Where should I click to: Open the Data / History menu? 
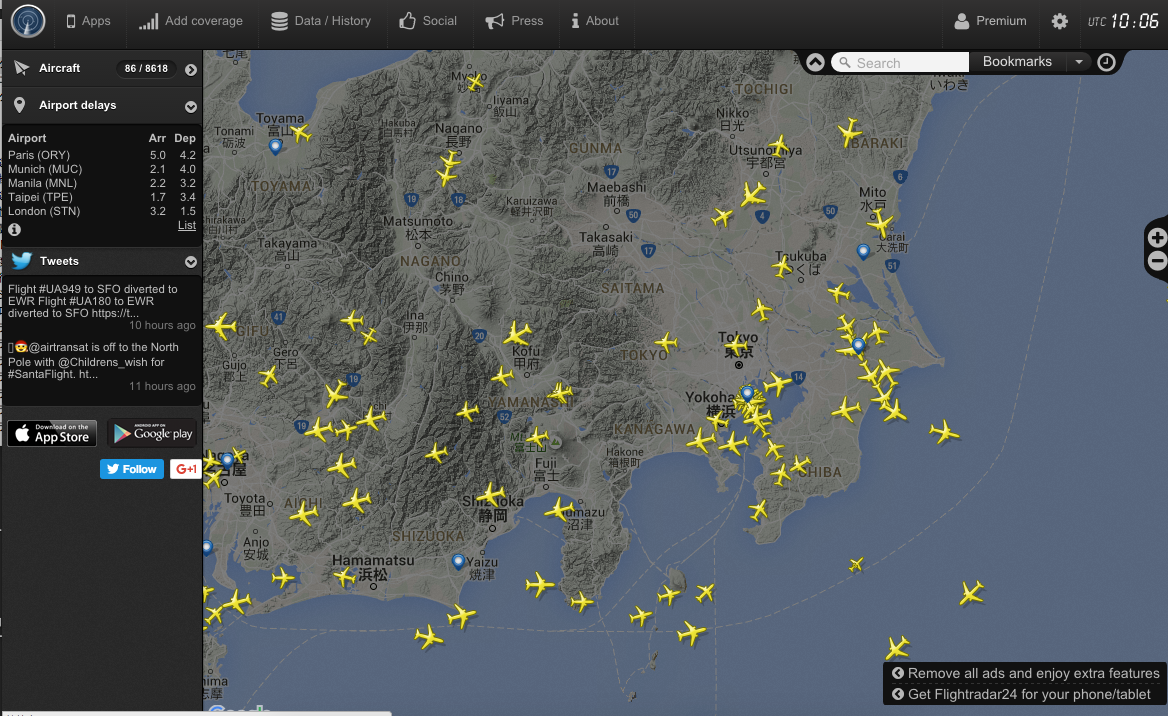pyautogui.click(x=321, y=20)
